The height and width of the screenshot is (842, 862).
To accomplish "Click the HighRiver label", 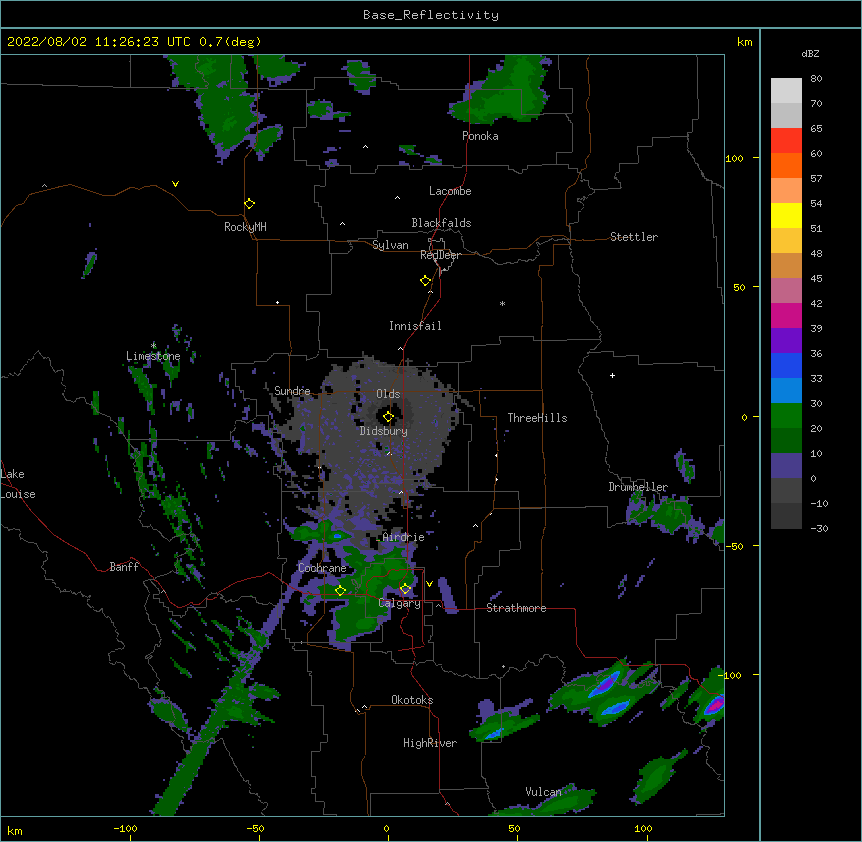I will pyautogui.click(x=430, y=743).
